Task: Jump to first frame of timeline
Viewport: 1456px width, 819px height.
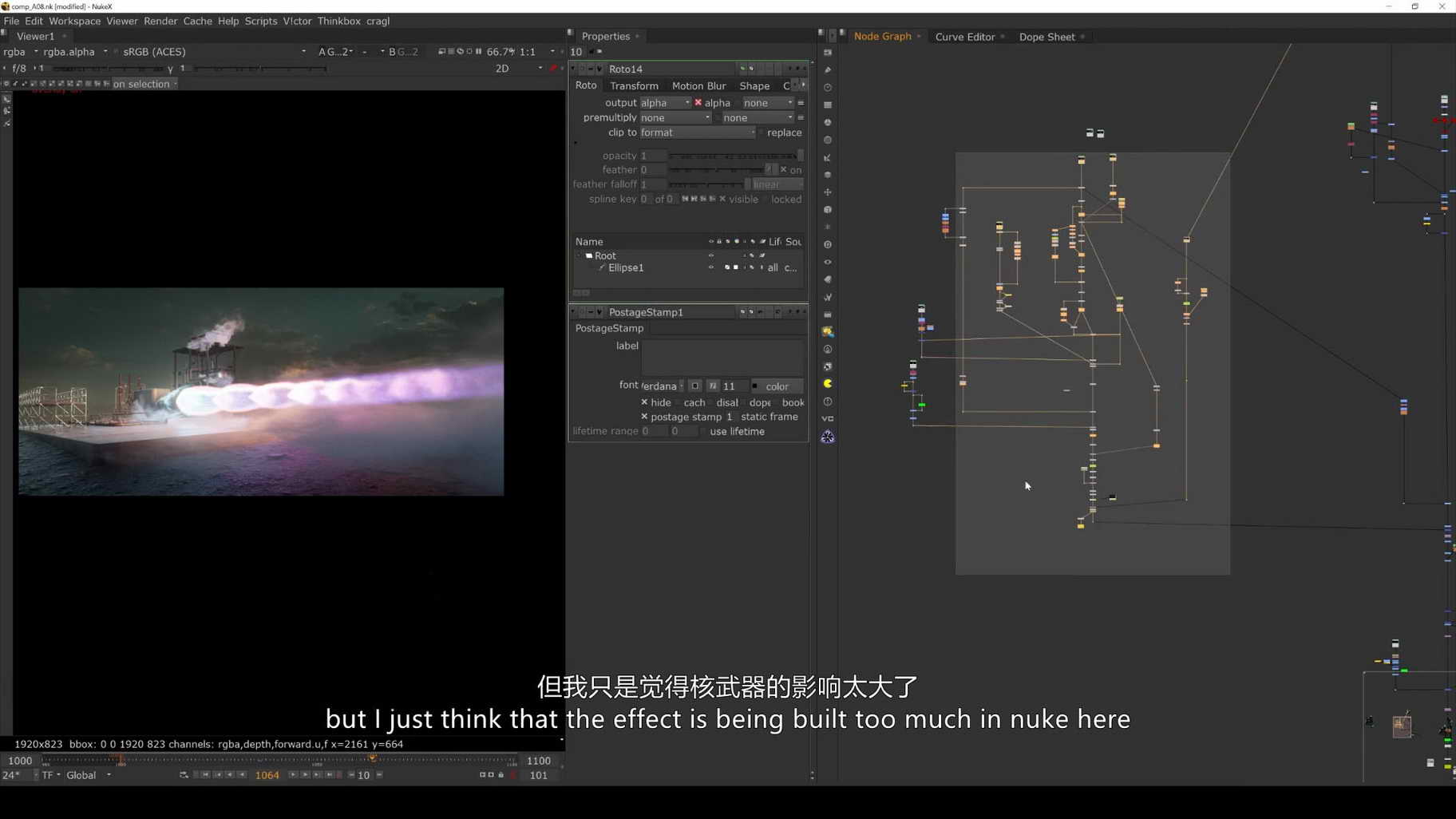Action: tap(205, 775)
